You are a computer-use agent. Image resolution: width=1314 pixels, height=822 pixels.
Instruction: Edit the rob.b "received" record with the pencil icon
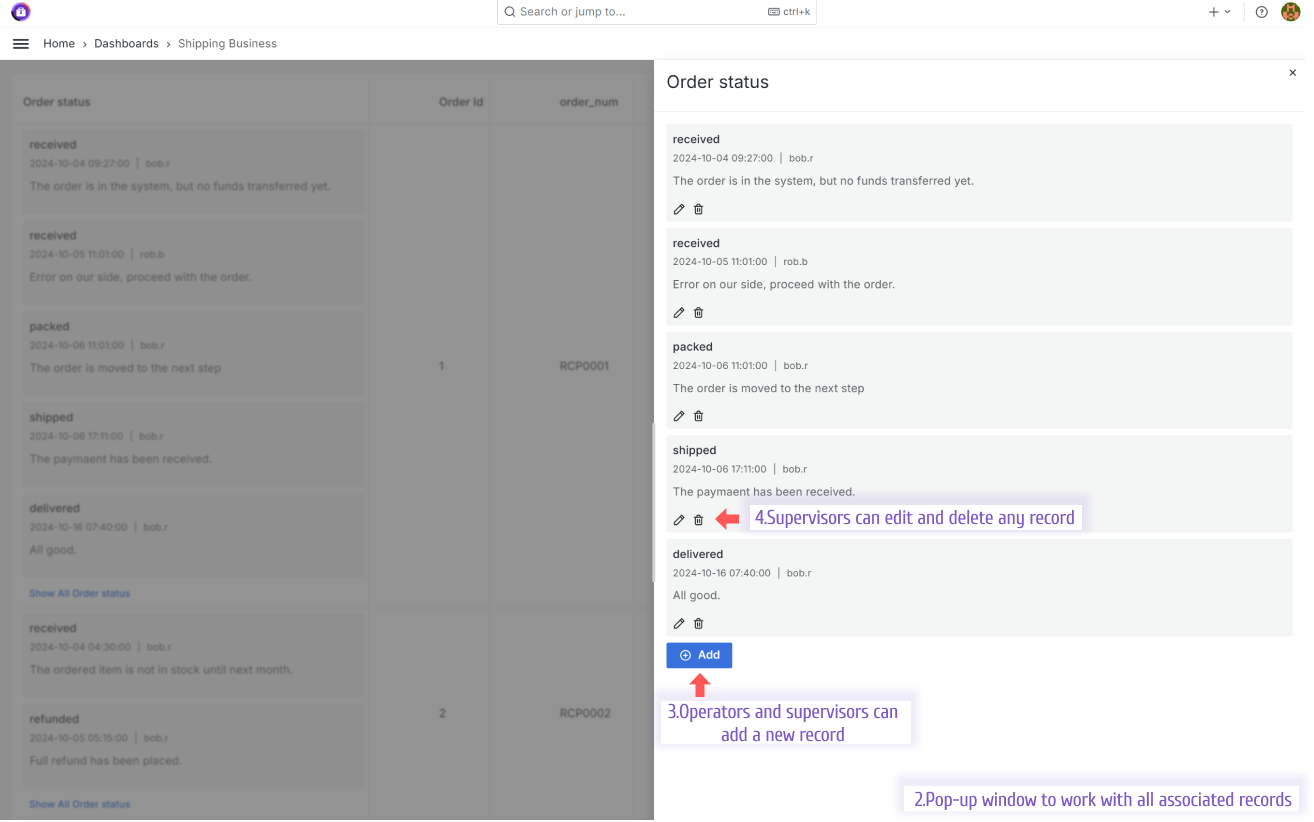tap(679, 312)
